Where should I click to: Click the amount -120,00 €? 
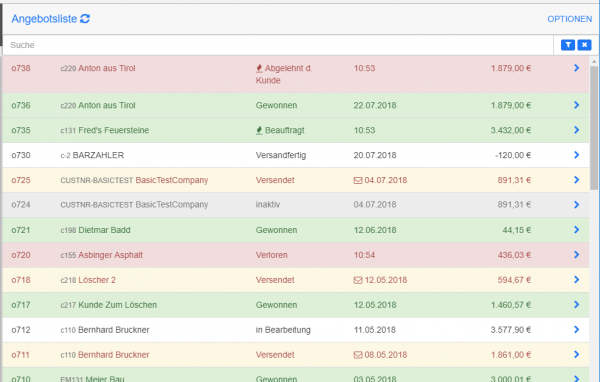click(513, 155)
